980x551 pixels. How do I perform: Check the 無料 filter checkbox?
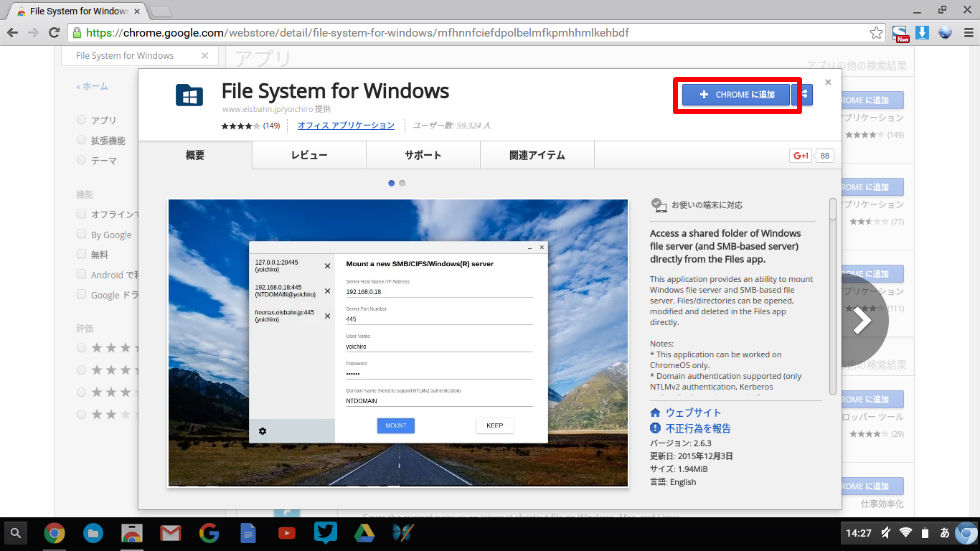pos(81,254)
